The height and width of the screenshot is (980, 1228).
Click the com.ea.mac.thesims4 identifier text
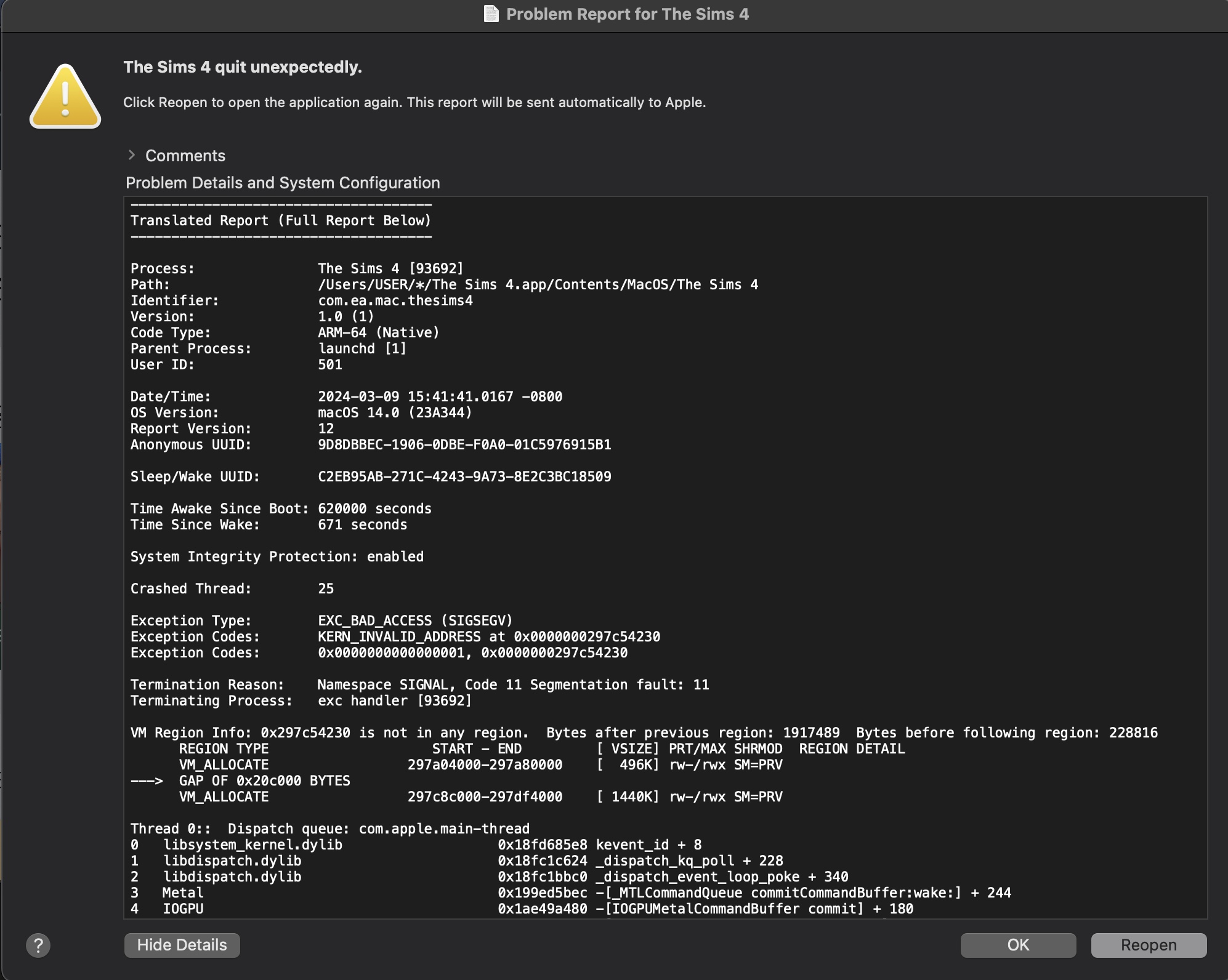click(x=395, y=300)
